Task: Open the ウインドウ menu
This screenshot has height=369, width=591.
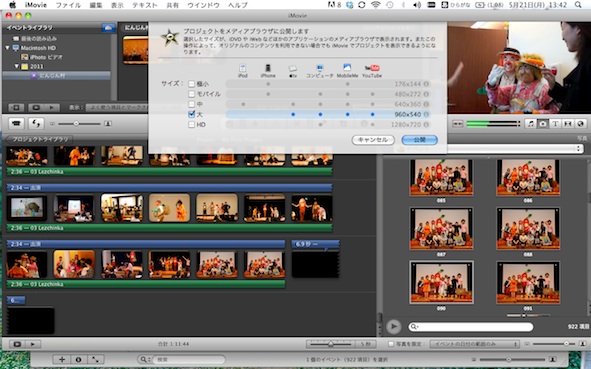Action: pyautogui.click(x=204, y=5)
